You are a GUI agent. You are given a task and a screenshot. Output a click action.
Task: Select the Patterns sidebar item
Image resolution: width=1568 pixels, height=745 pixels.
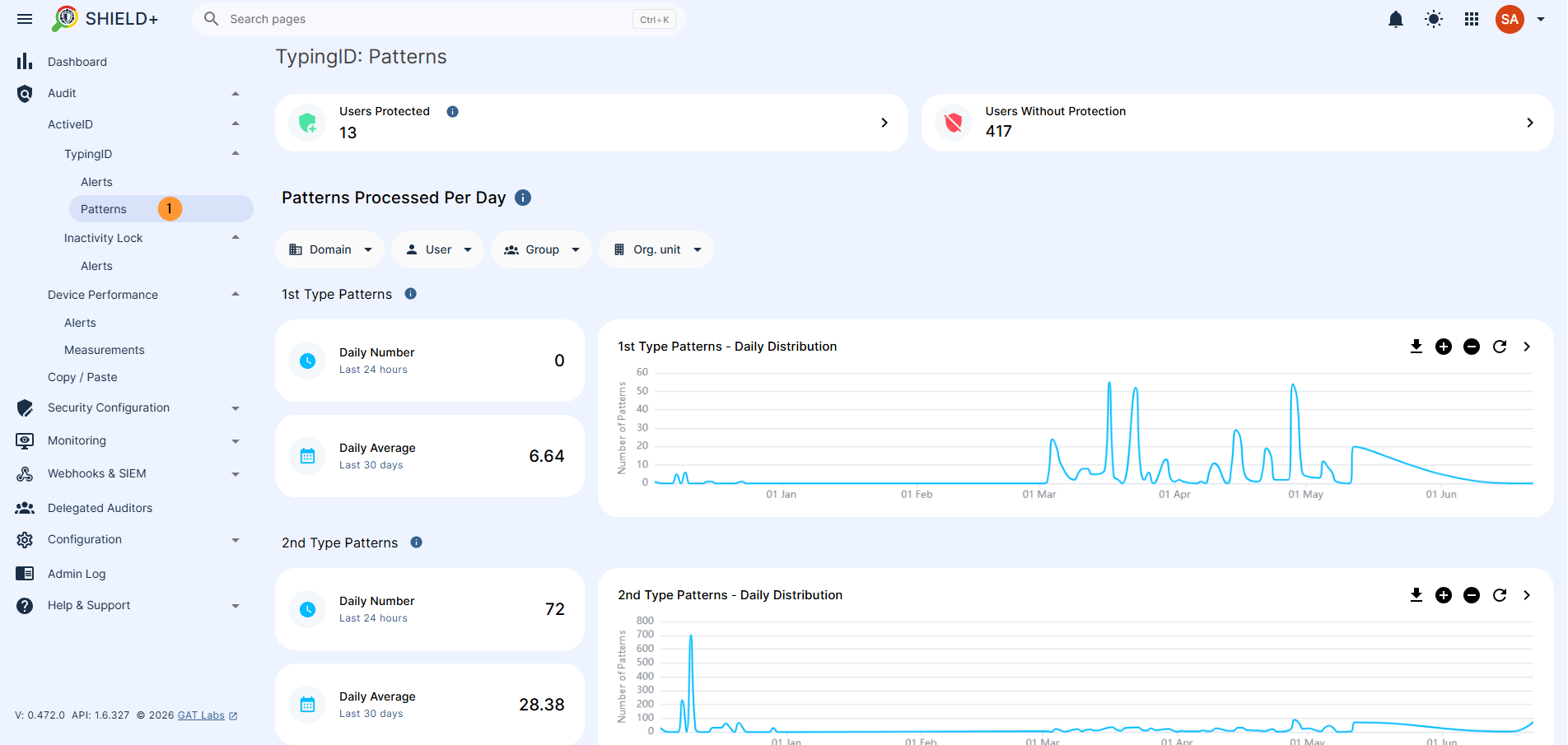coord(161,209)
